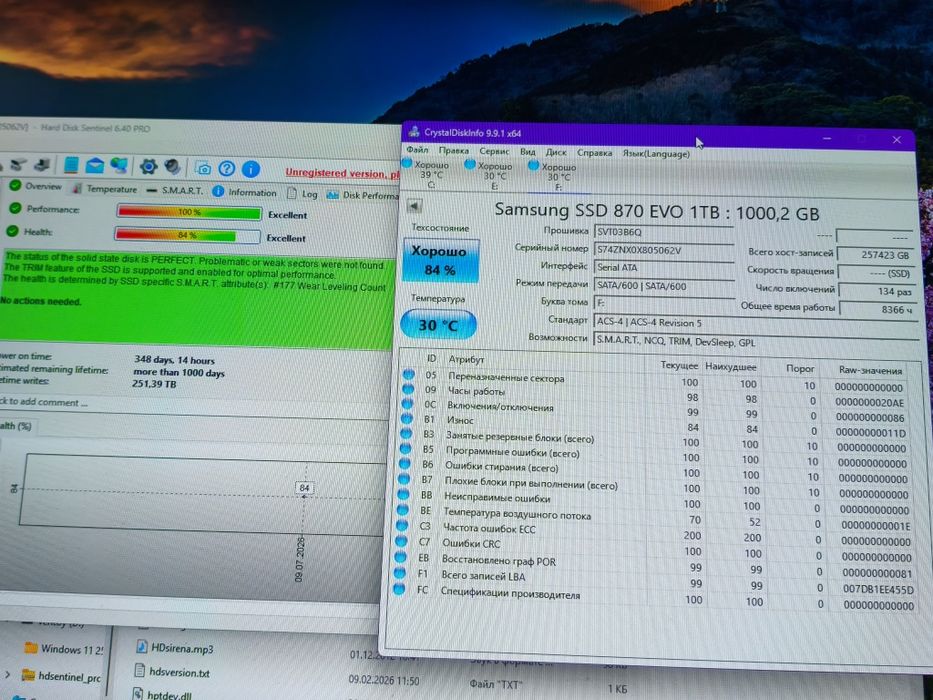Click the Атрибут column header
Viewport: 933px width, 700px height.
pos(466,359)
